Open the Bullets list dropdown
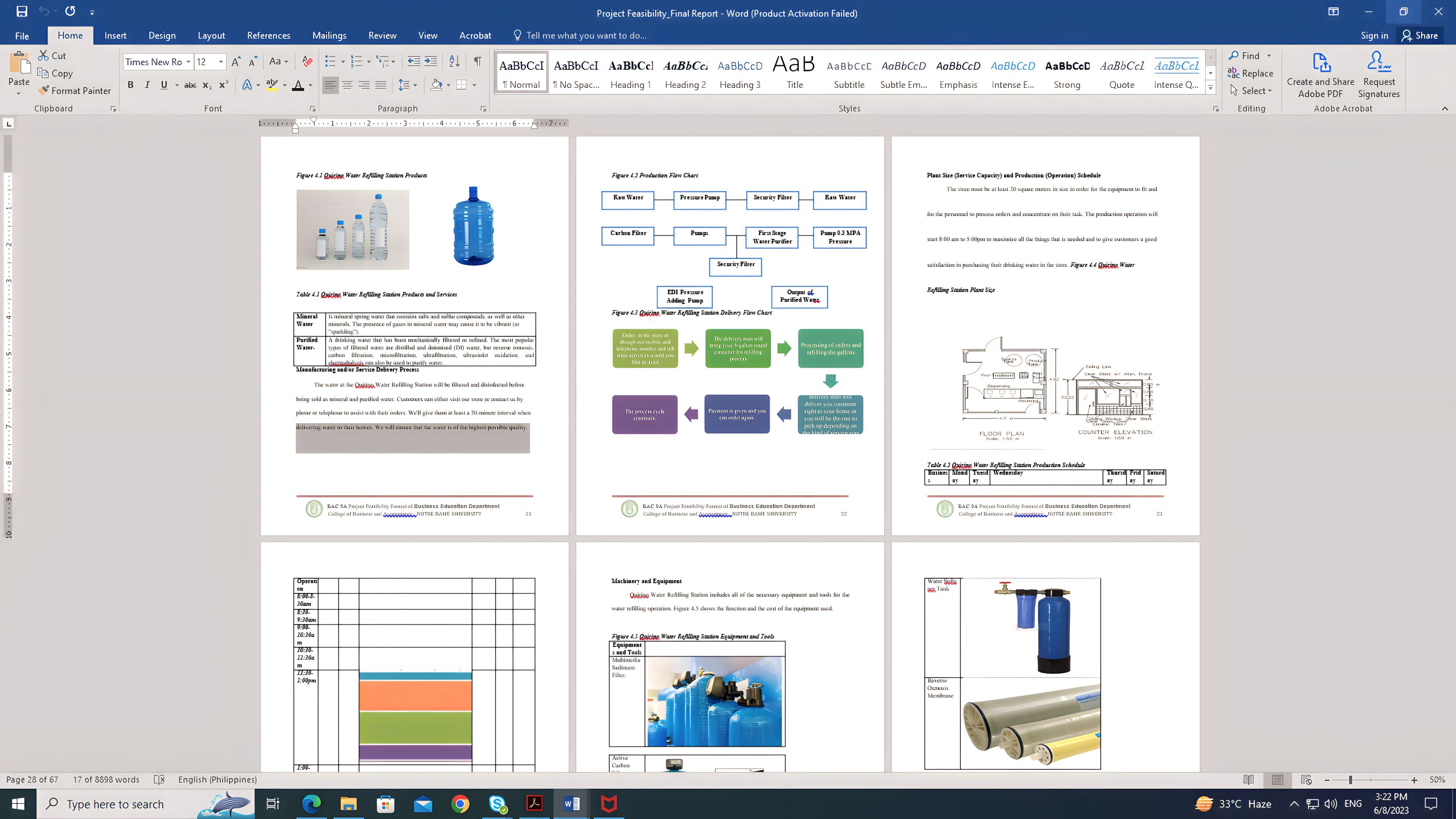This screenshot has width=1456, height=819. [343, 61]
